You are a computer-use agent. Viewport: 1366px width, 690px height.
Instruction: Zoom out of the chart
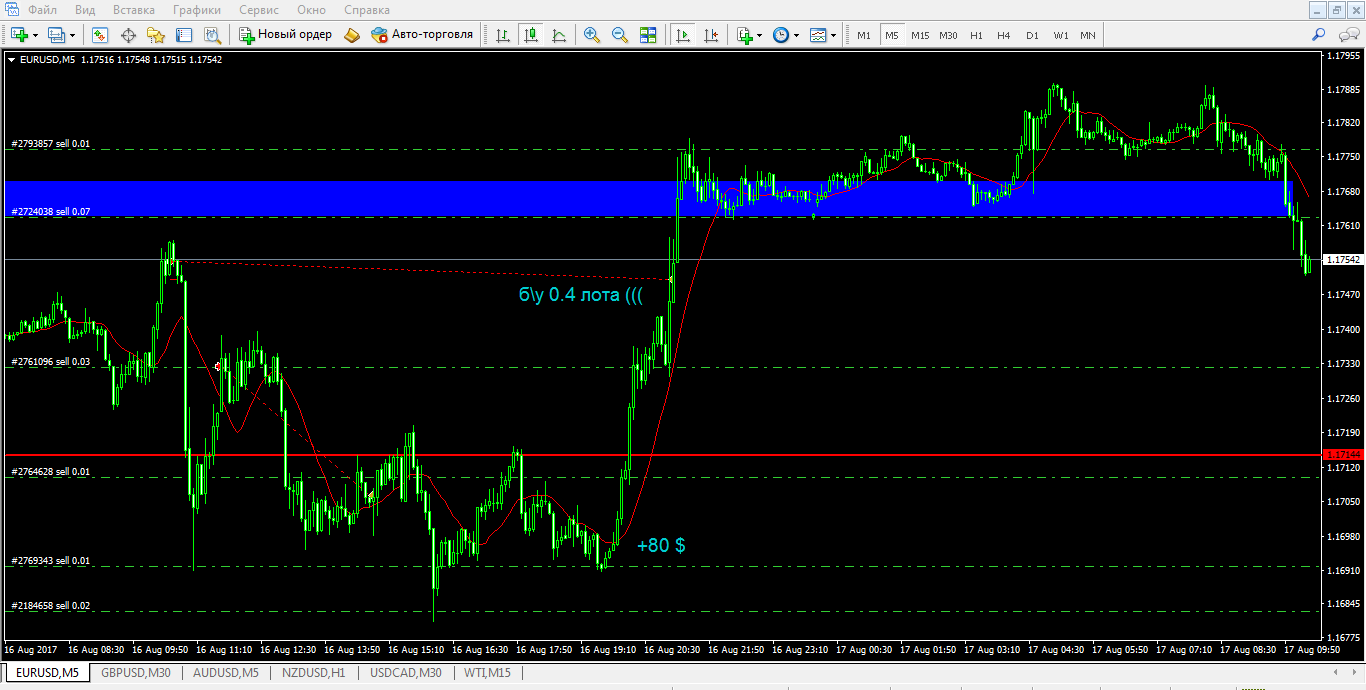tap(620, 35)
